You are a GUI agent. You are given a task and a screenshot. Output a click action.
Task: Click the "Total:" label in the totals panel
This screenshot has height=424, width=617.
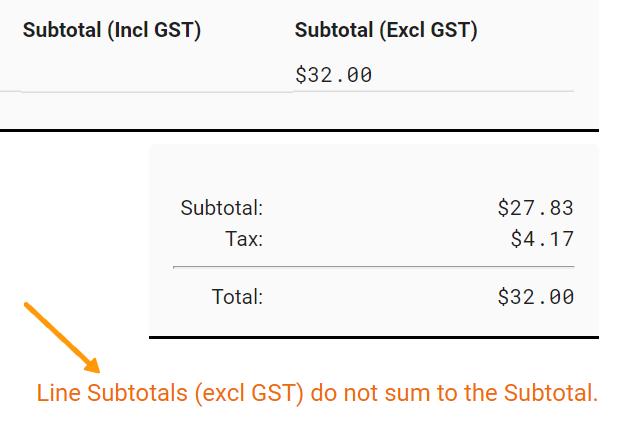(237, 296)
